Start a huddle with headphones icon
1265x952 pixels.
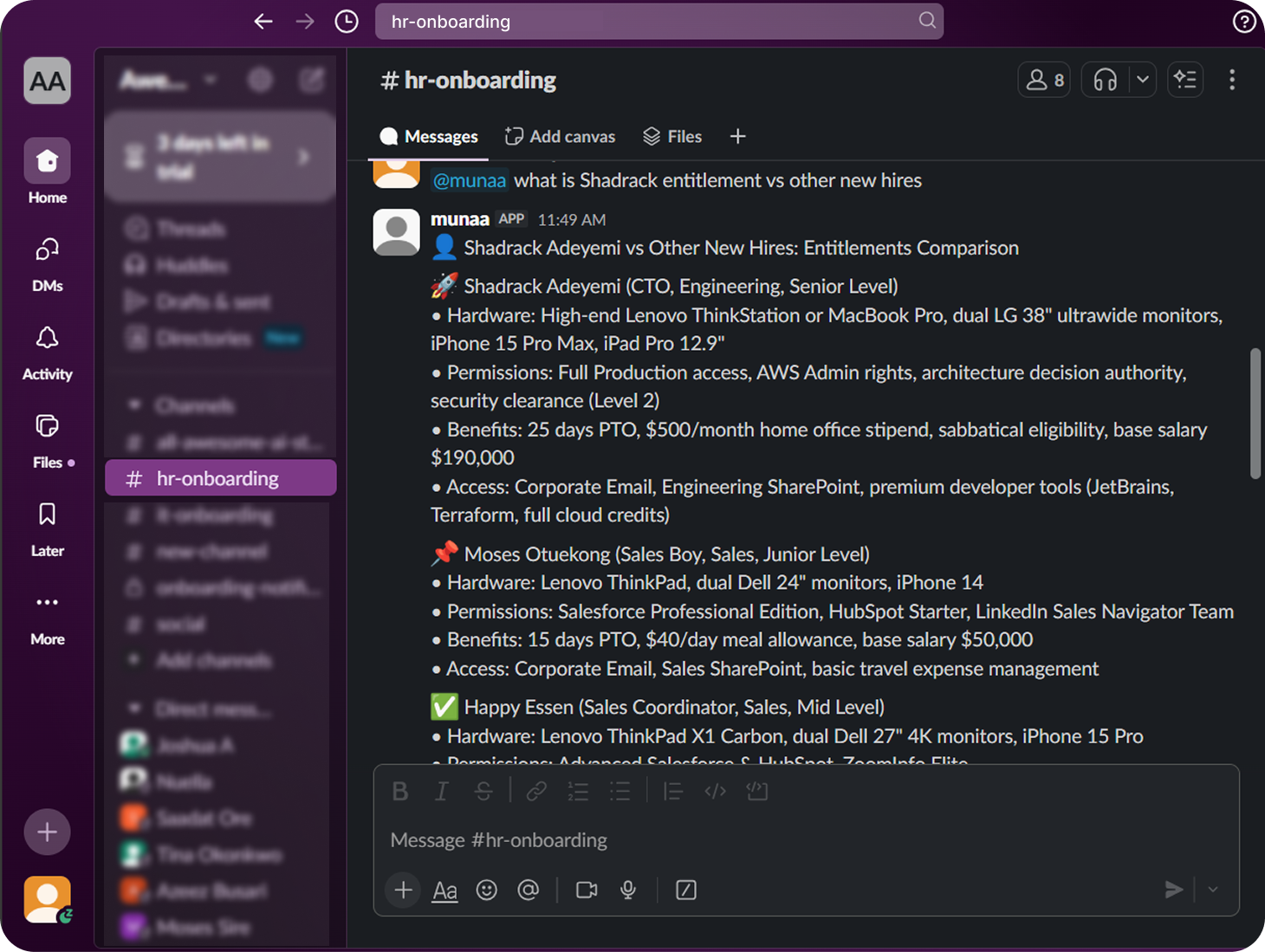pos(1105,81)
